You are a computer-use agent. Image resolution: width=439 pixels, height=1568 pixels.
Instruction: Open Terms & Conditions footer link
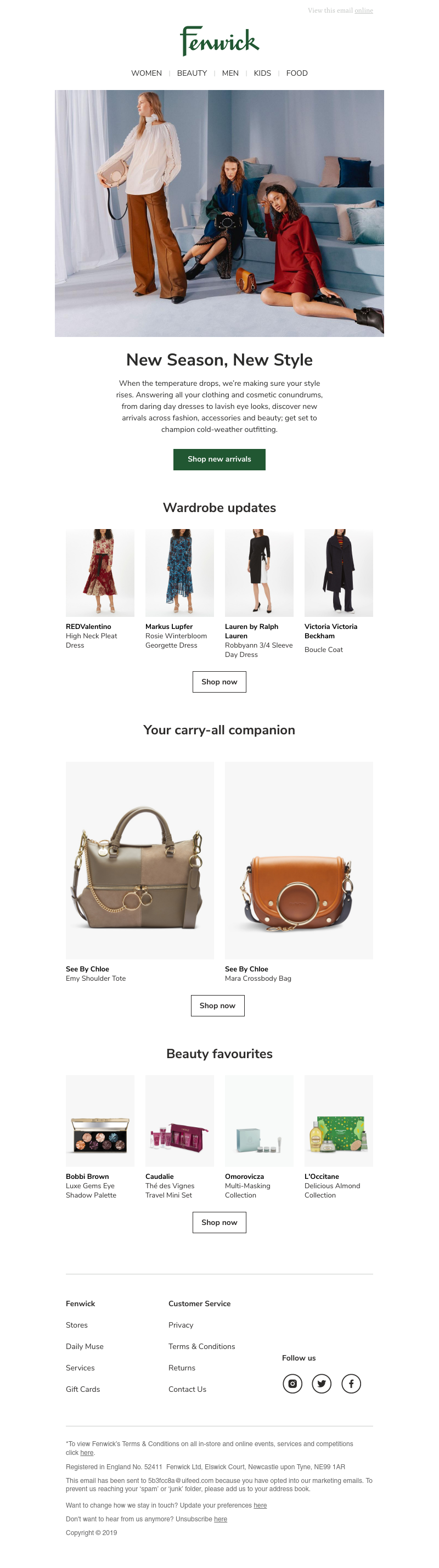201,1346
